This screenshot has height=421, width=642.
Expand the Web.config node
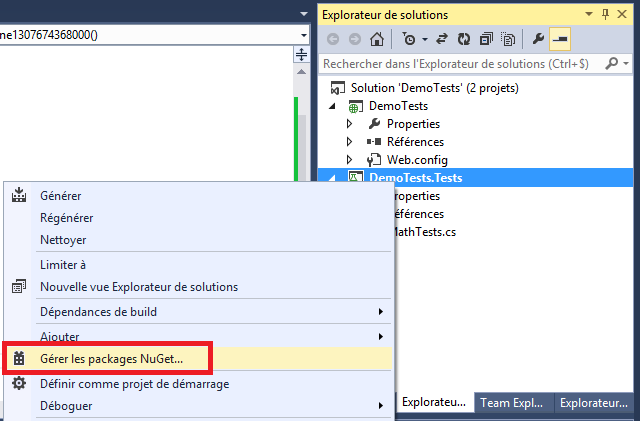[349, 160]
